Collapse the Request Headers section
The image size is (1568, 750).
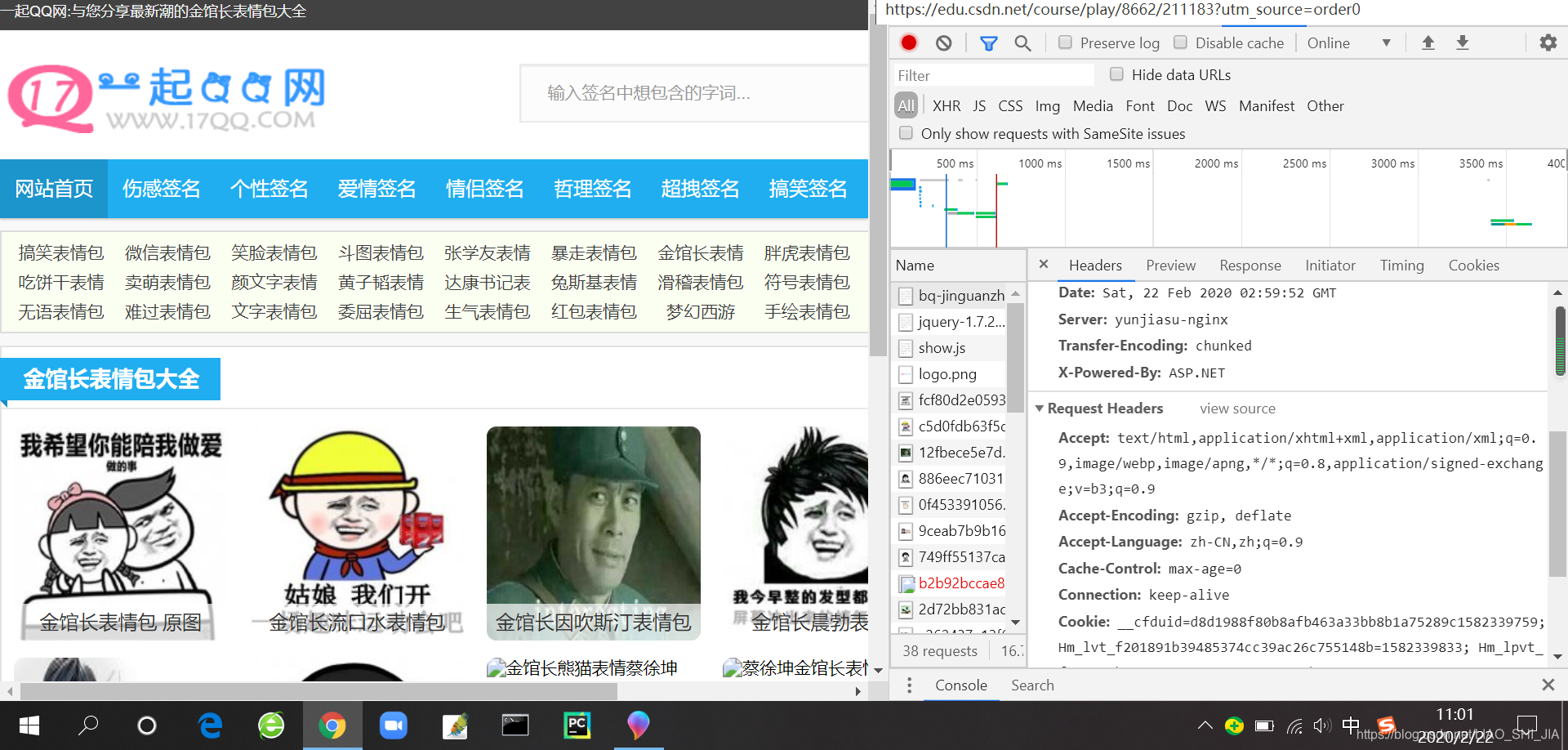point(1040,408)
